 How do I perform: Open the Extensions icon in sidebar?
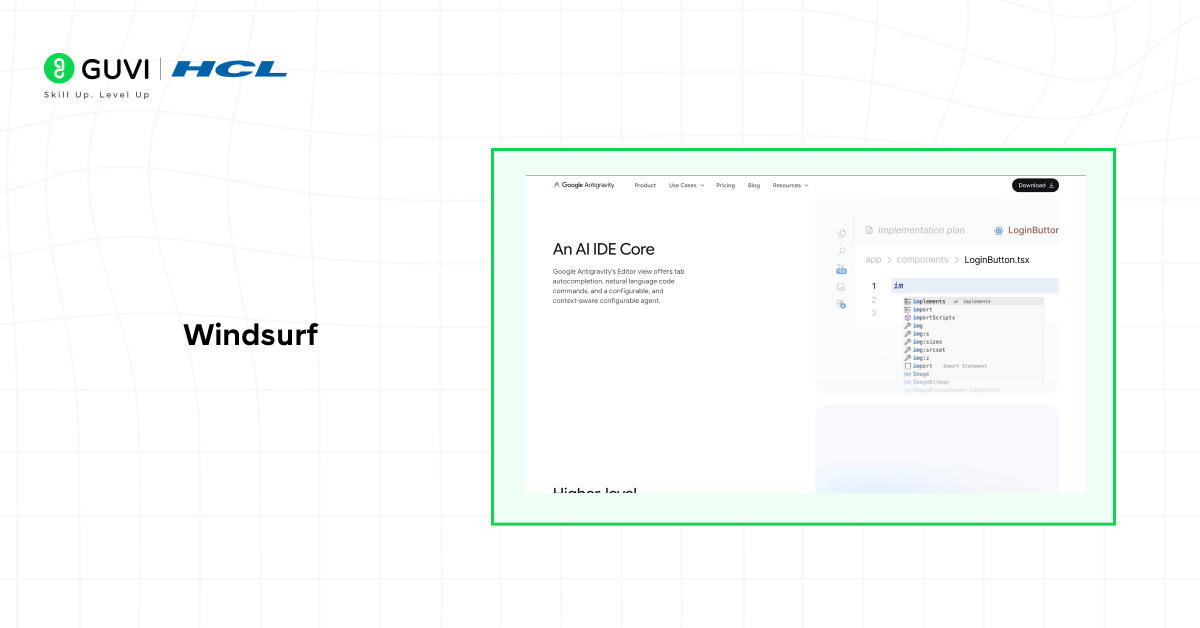click(x=841, y=304)
